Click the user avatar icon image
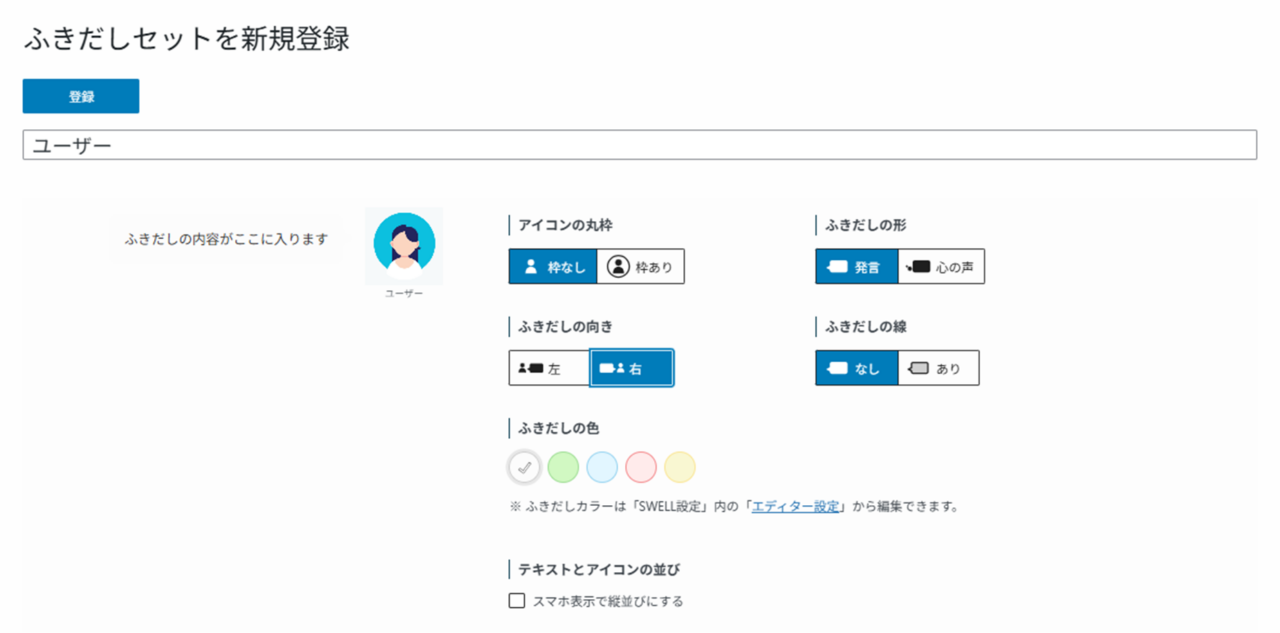The image size is (1280, 633). 404,243
